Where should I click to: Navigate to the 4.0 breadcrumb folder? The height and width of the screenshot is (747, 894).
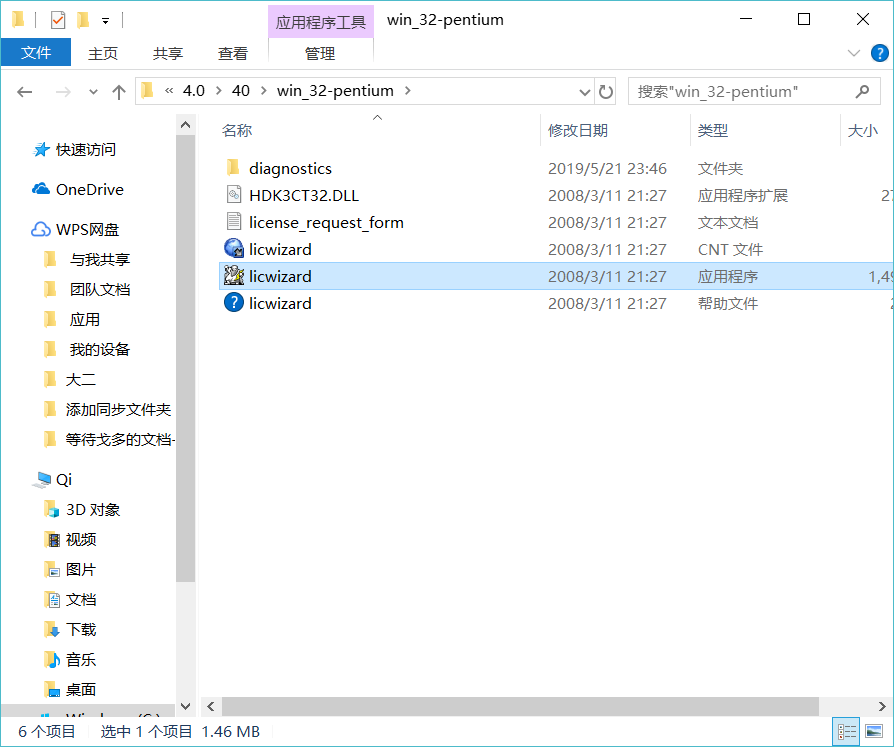click(x=194, y=91)
